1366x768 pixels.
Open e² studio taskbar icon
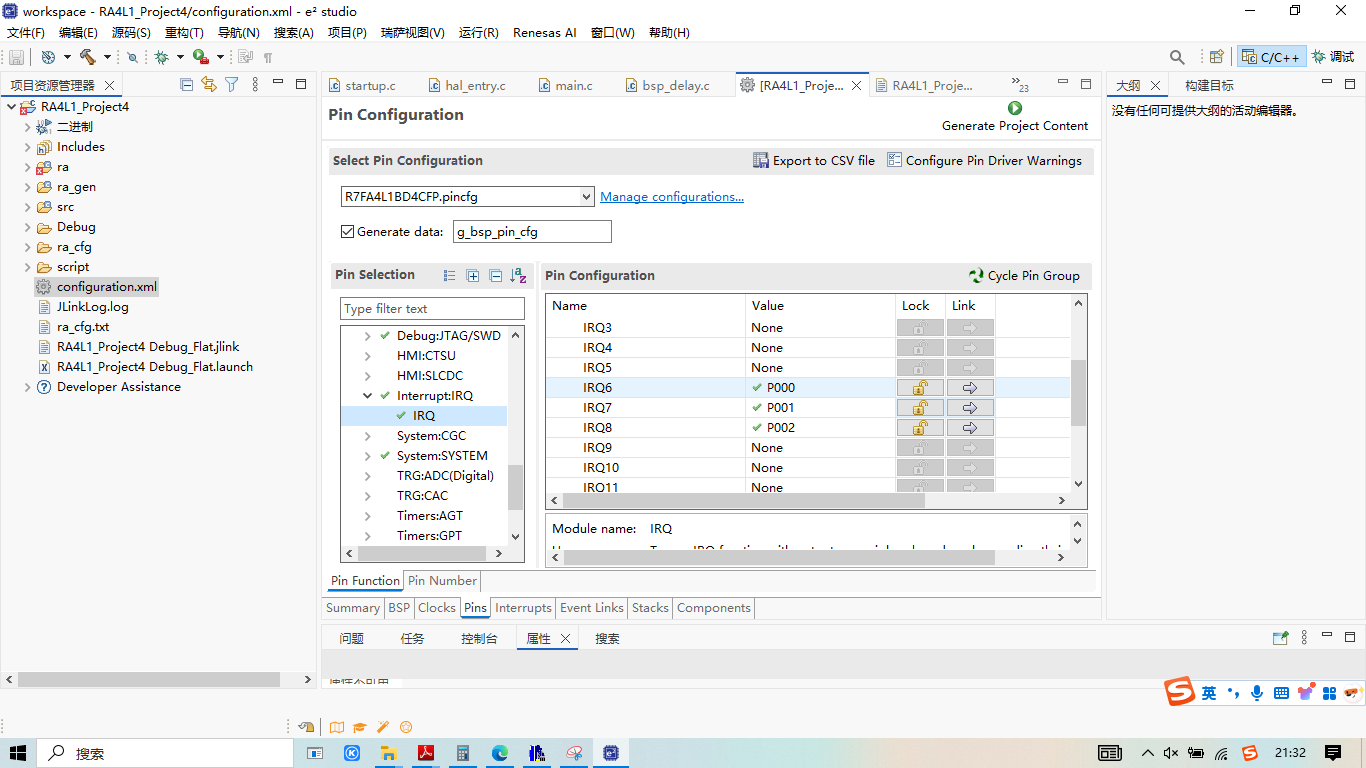point(611,753)
